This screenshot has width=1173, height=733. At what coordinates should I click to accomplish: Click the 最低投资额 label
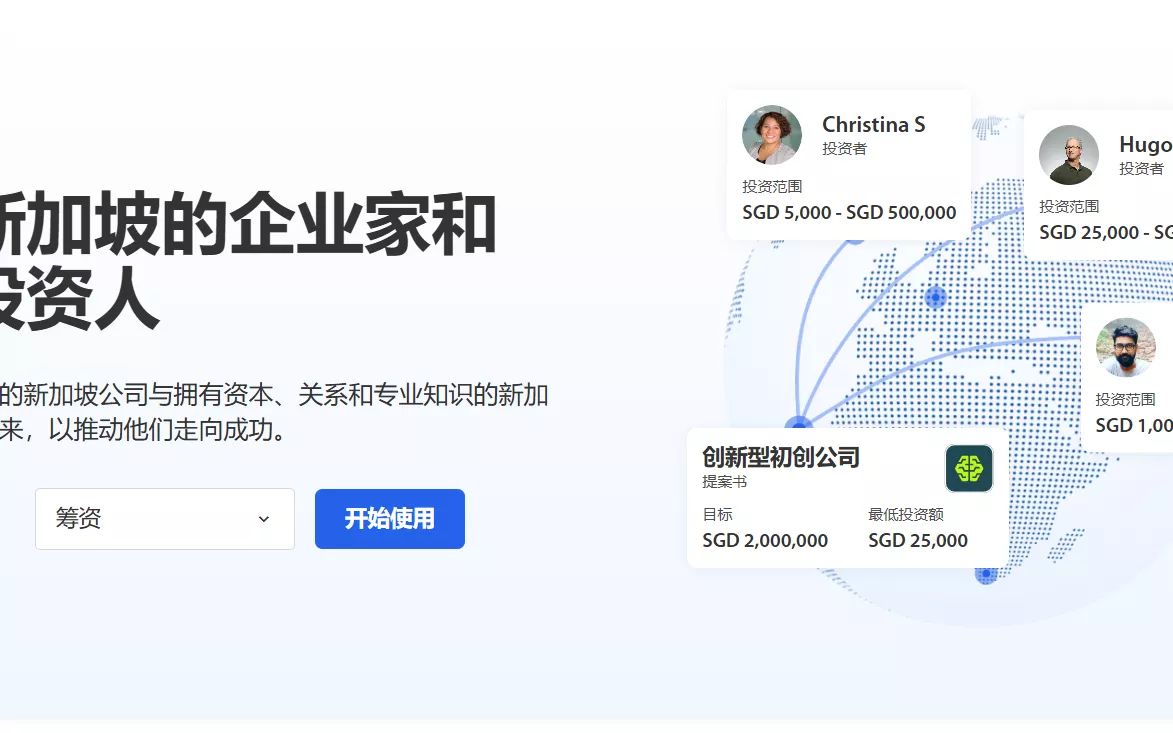tap(906, 515)
